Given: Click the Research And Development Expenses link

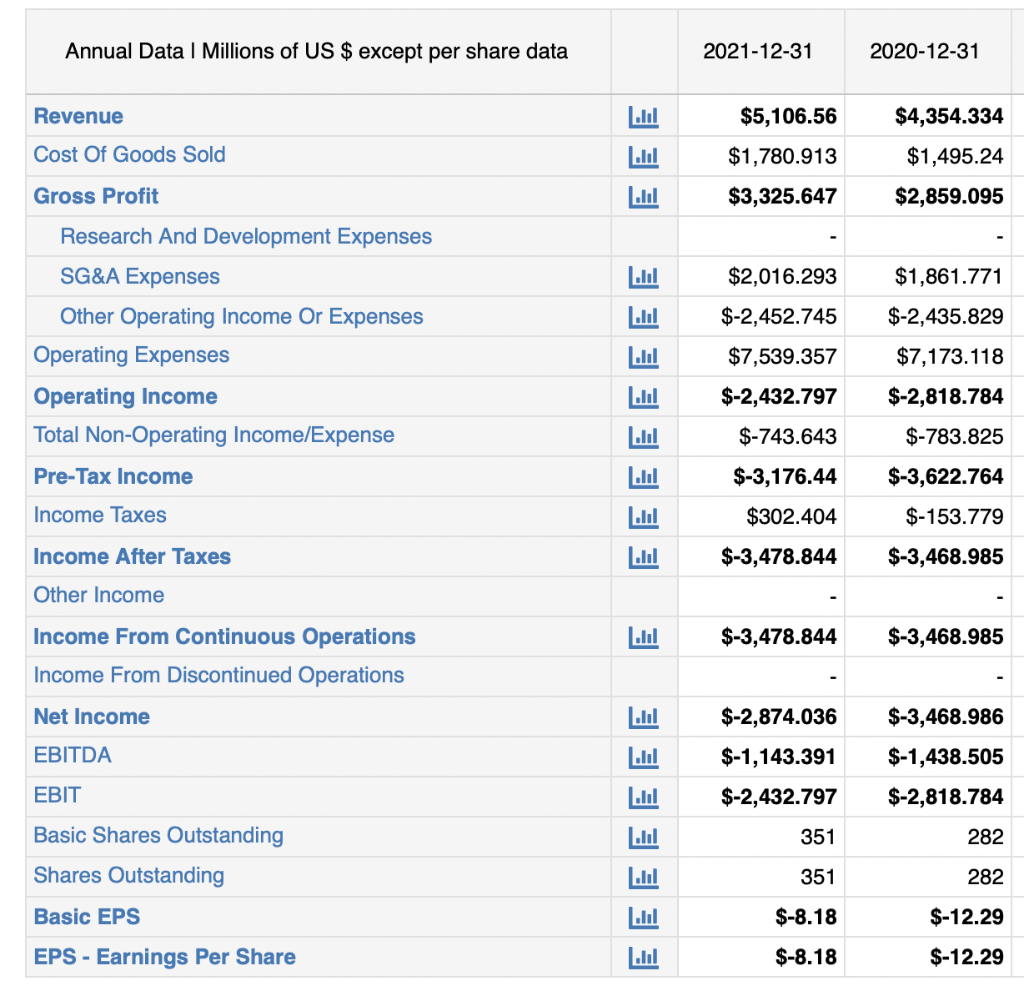Looking at the screenshot, I should click(246, 236).
